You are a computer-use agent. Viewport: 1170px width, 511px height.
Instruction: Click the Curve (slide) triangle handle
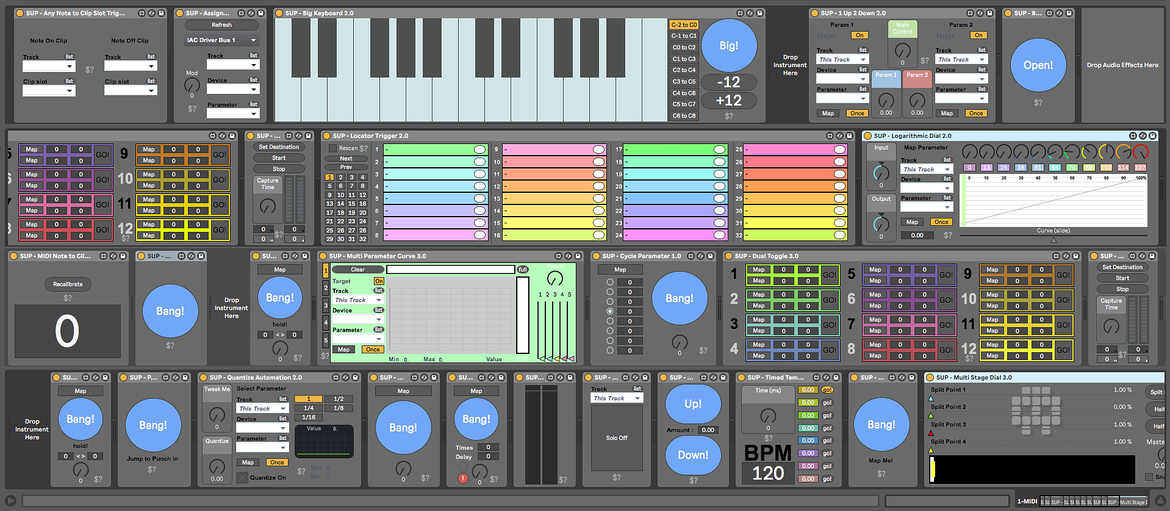1054,240
